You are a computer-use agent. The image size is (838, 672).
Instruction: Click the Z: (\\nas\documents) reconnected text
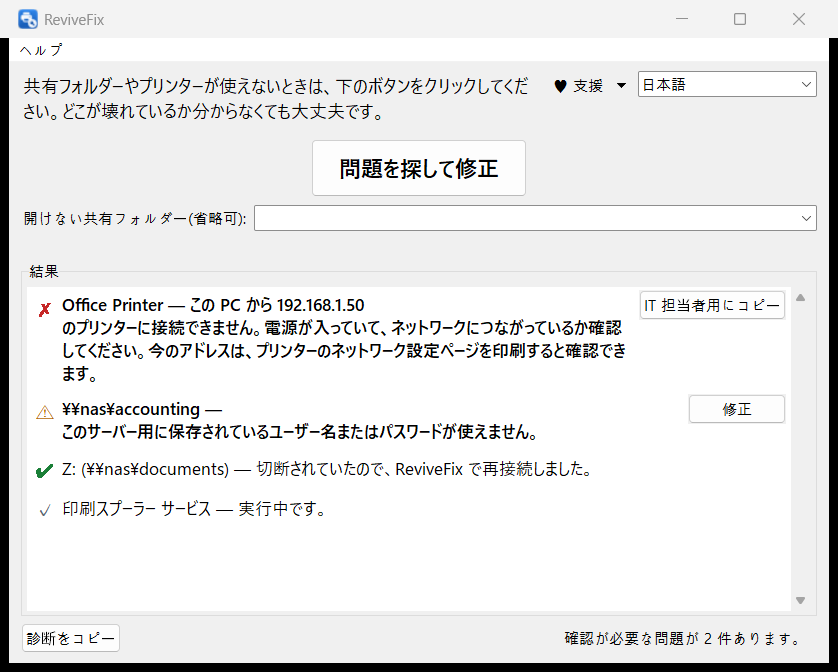pos(327,469)
